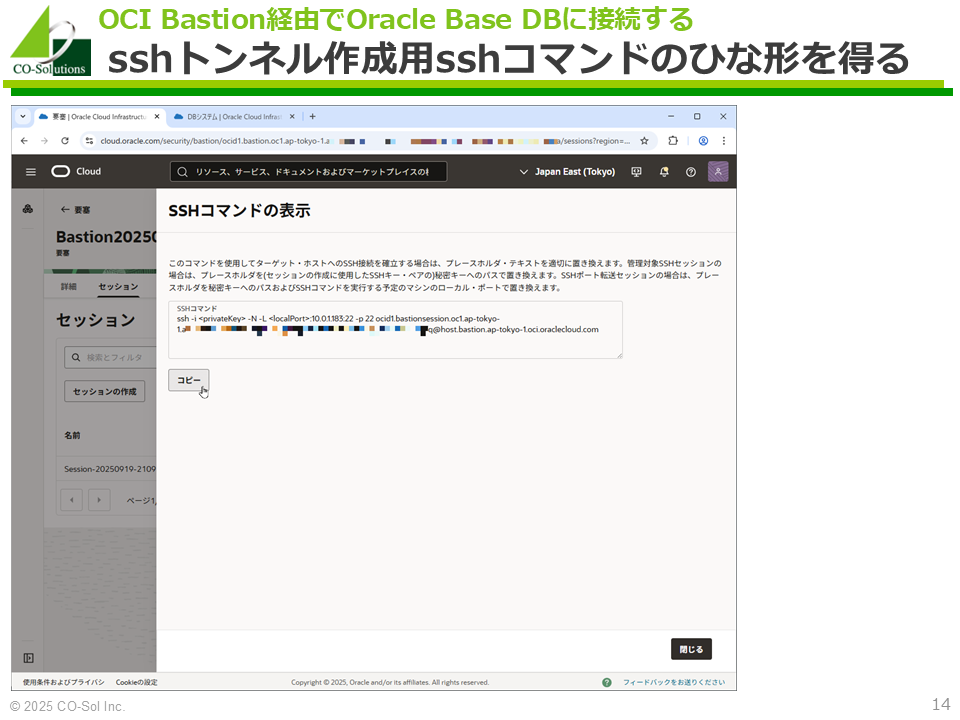Click the browser forward arrow
Image resolution: width=960 pixels, height=720 pixels.
pyautogui.click(x=44, y=141)
